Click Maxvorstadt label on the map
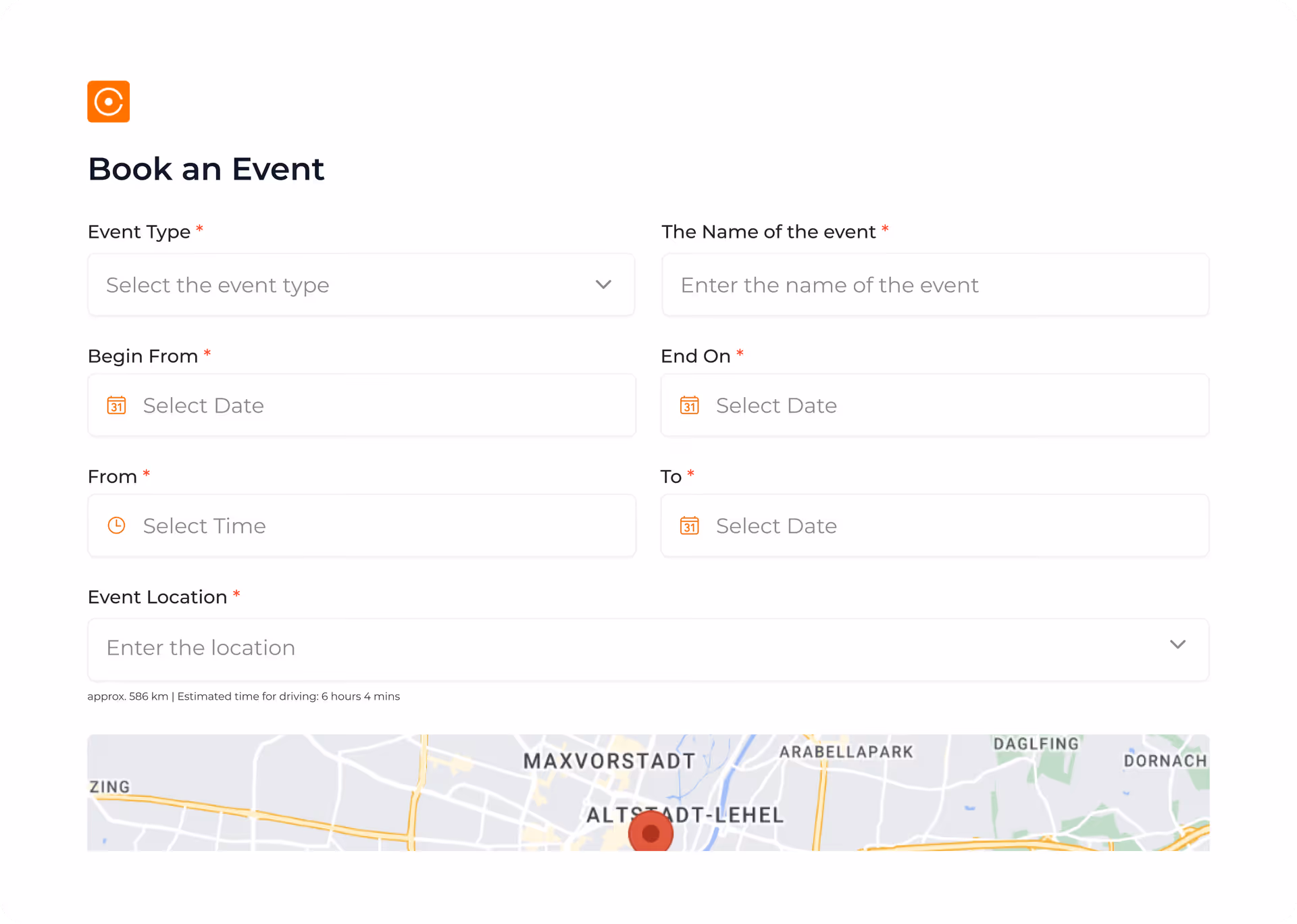 pos(609,761)
